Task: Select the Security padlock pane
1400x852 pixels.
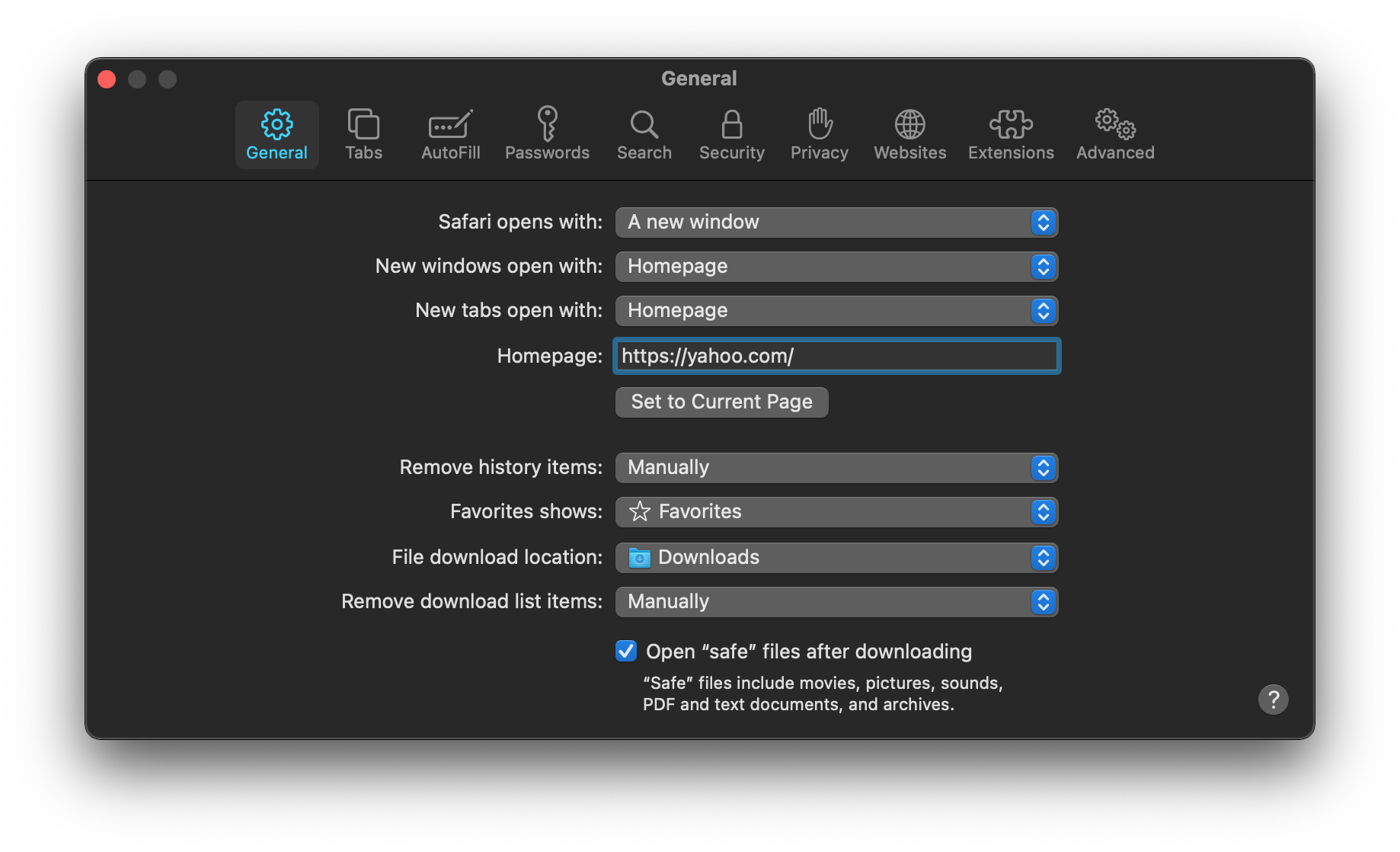Action: click(x=732, y=134)
